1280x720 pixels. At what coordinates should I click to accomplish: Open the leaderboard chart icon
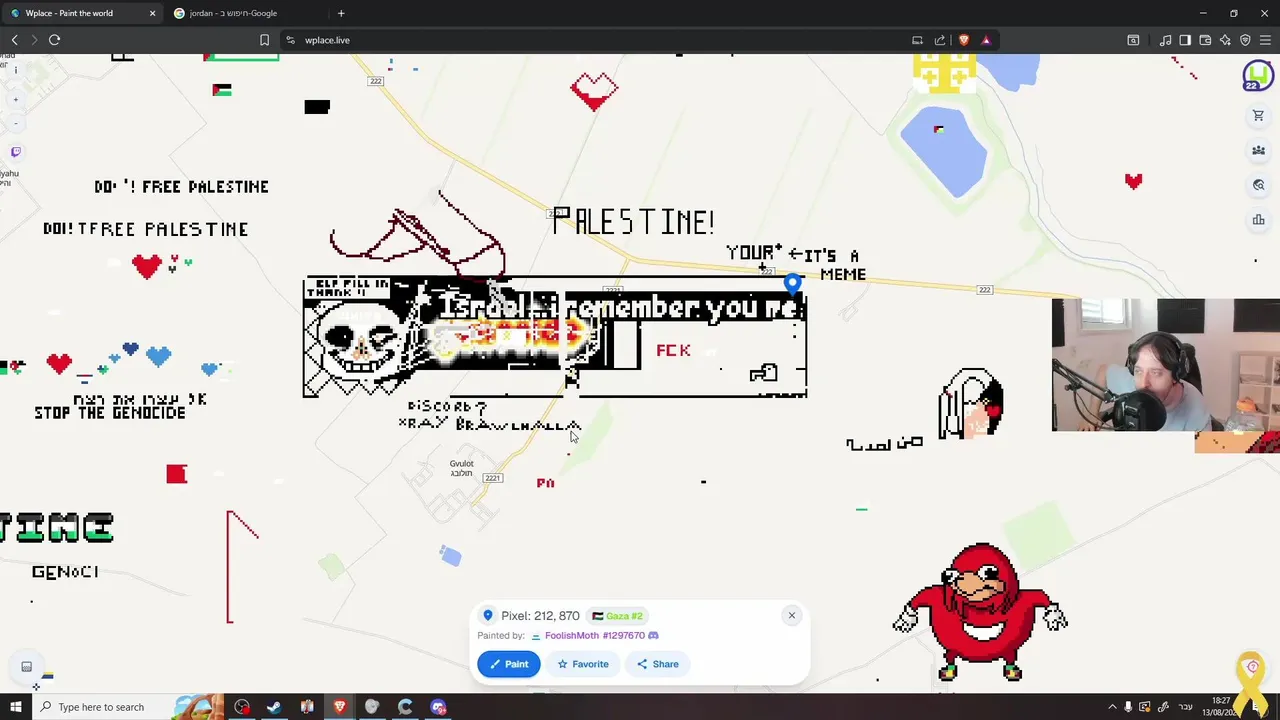[x=1258, y=220]
